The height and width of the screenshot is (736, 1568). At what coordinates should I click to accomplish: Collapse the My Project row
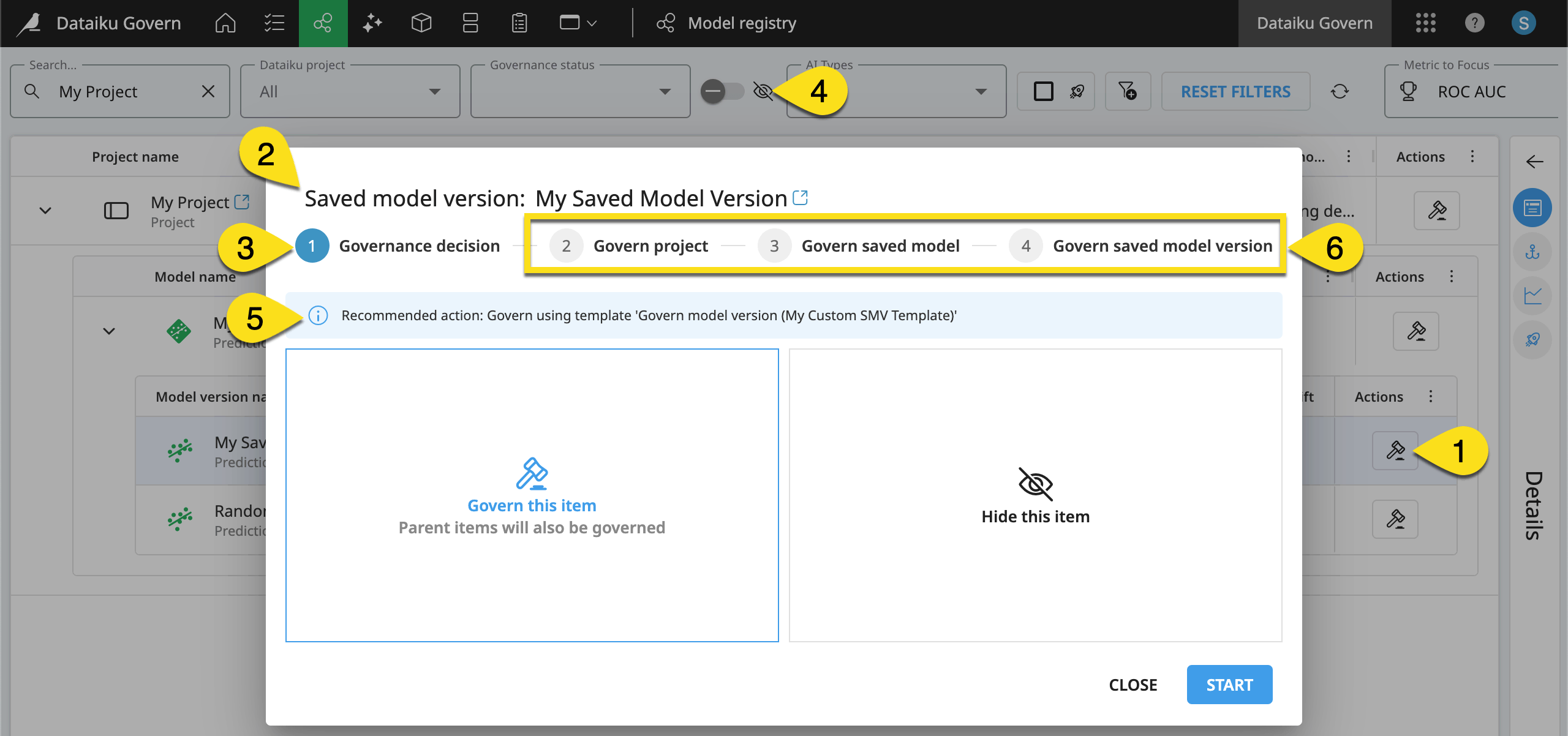(x=45, y=210)
